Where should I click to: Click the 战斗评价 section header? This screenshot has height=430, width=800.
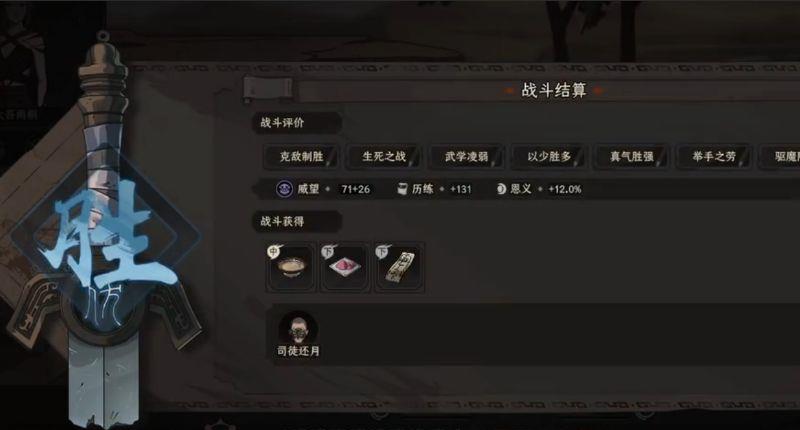pyautogui.click(x=296, y=122)
